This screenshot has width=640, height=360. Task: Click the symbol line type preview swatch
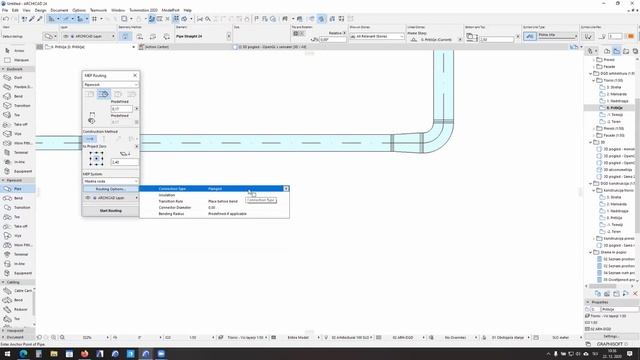(530, 36)
